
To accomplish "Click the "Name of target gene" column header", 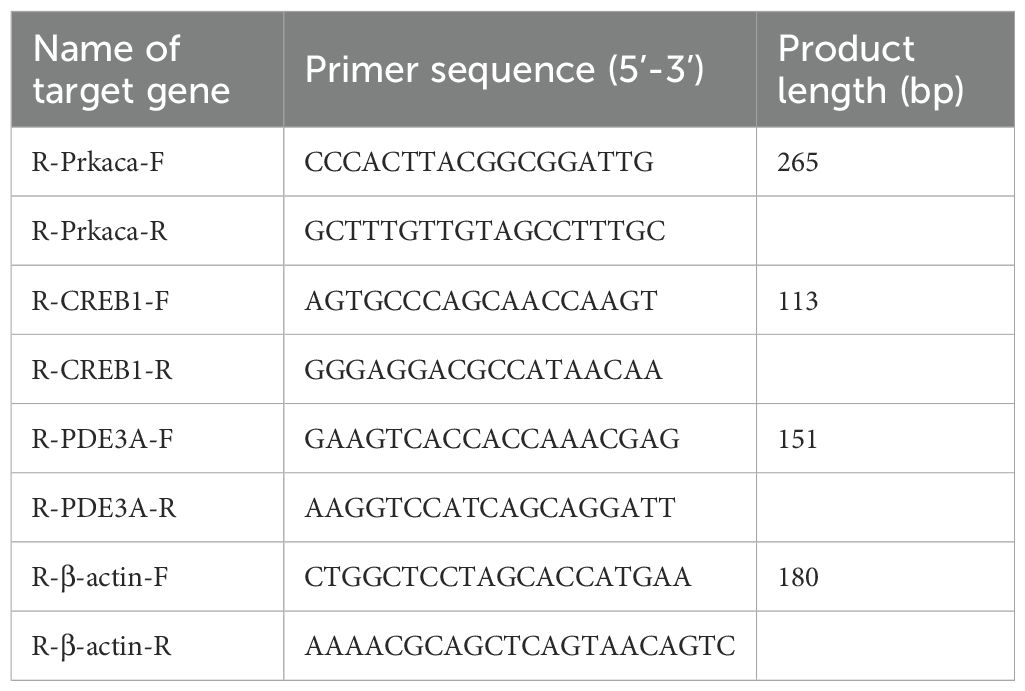I will 131,70.
